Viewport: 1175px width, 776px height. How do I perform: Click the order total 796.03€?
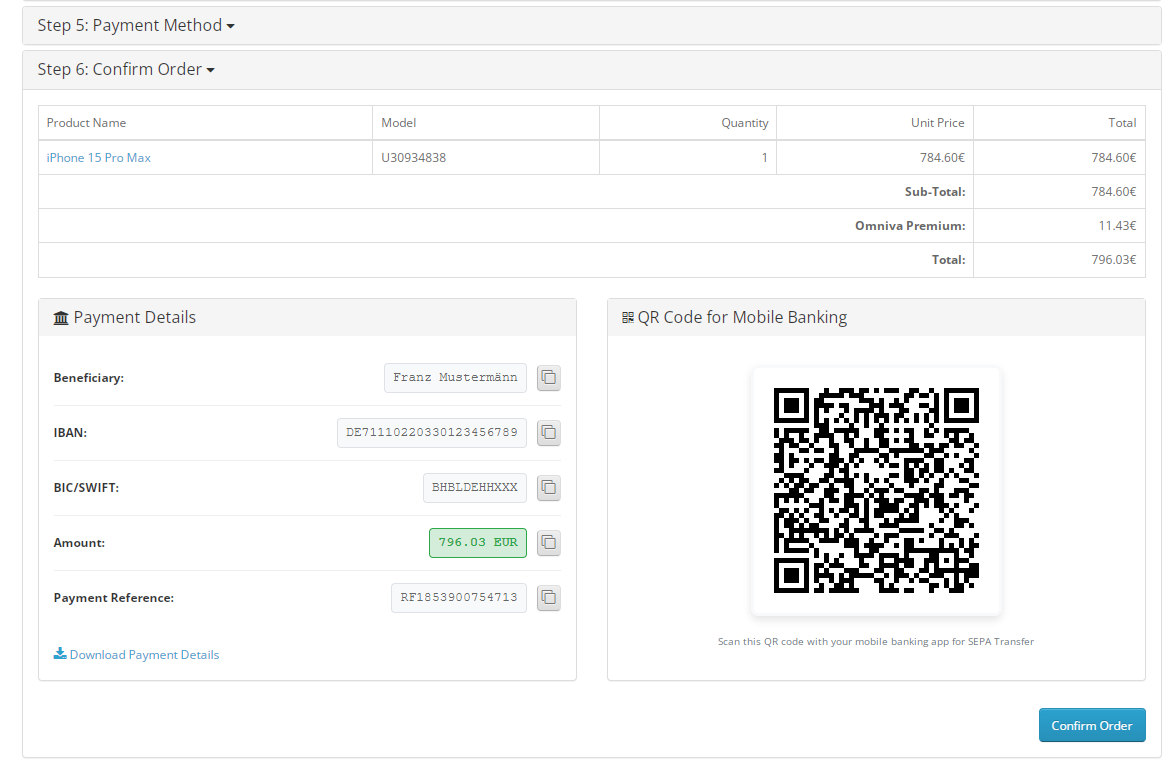(1114, 260)
